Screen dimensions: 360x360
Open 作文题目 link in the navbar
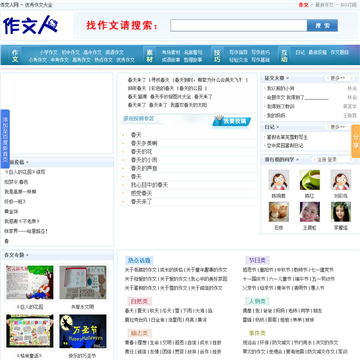click(340, 52)
